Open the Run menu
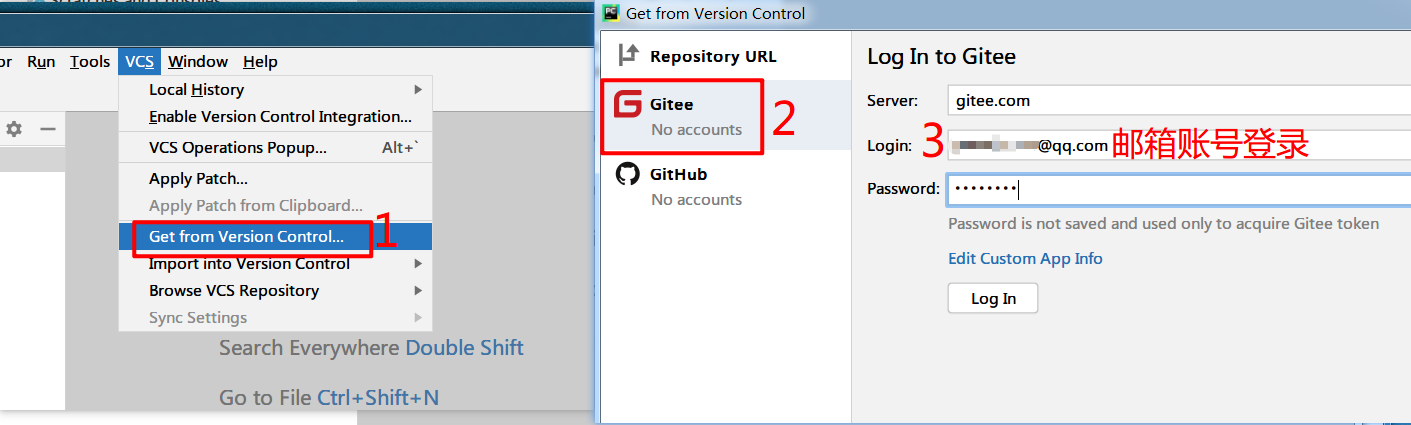This screenshot has height=425, width=1411. coord(41,62)
